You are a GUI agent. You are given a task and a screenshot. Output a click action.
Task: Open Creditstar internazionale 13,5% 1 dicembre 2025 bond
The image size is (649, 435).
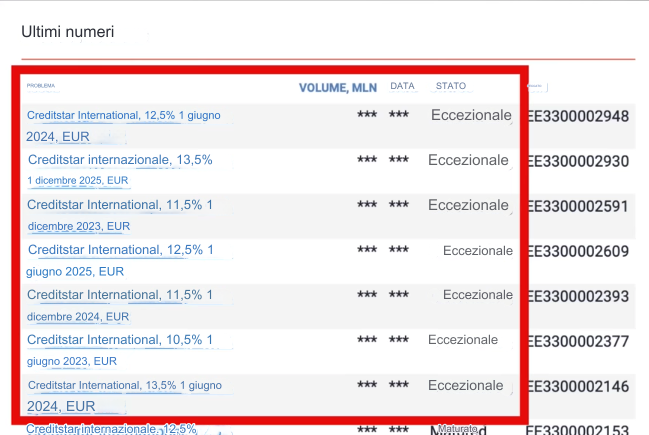tap(120, 170)
